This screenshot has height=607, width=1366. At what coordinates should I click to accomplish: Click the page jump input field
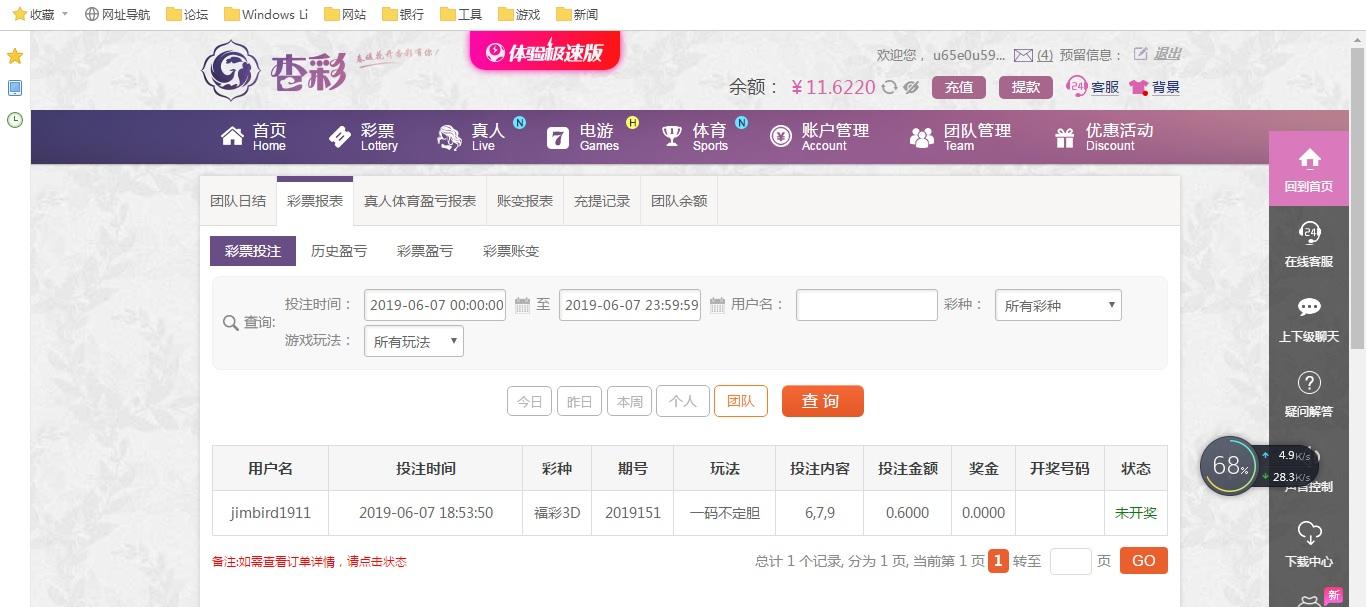(1071, 561)
